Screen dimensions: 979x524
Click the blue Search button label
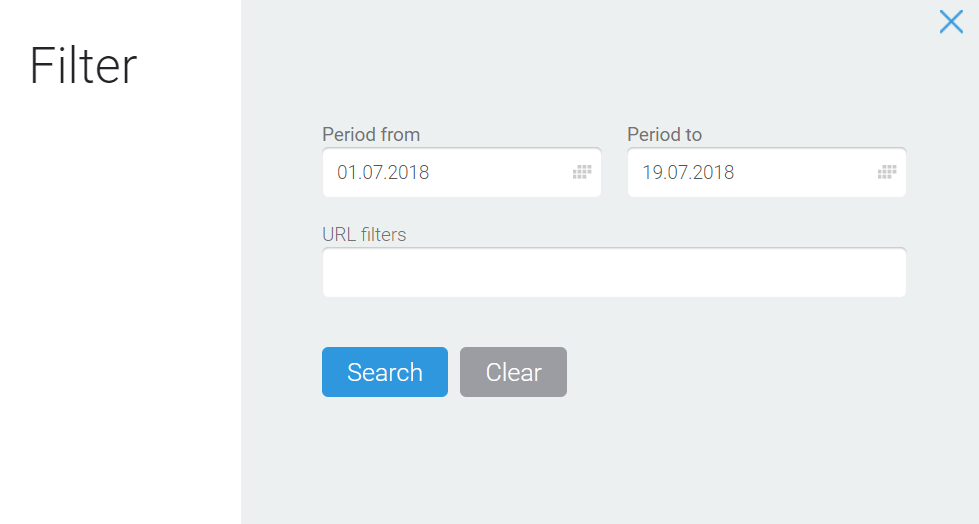385,372
